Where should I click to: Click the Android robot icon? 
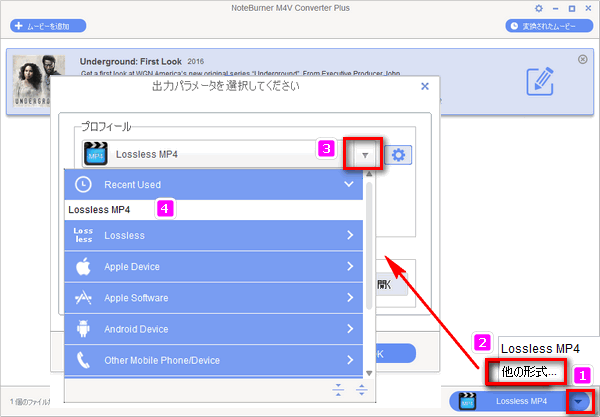click(x=83, y=329)
